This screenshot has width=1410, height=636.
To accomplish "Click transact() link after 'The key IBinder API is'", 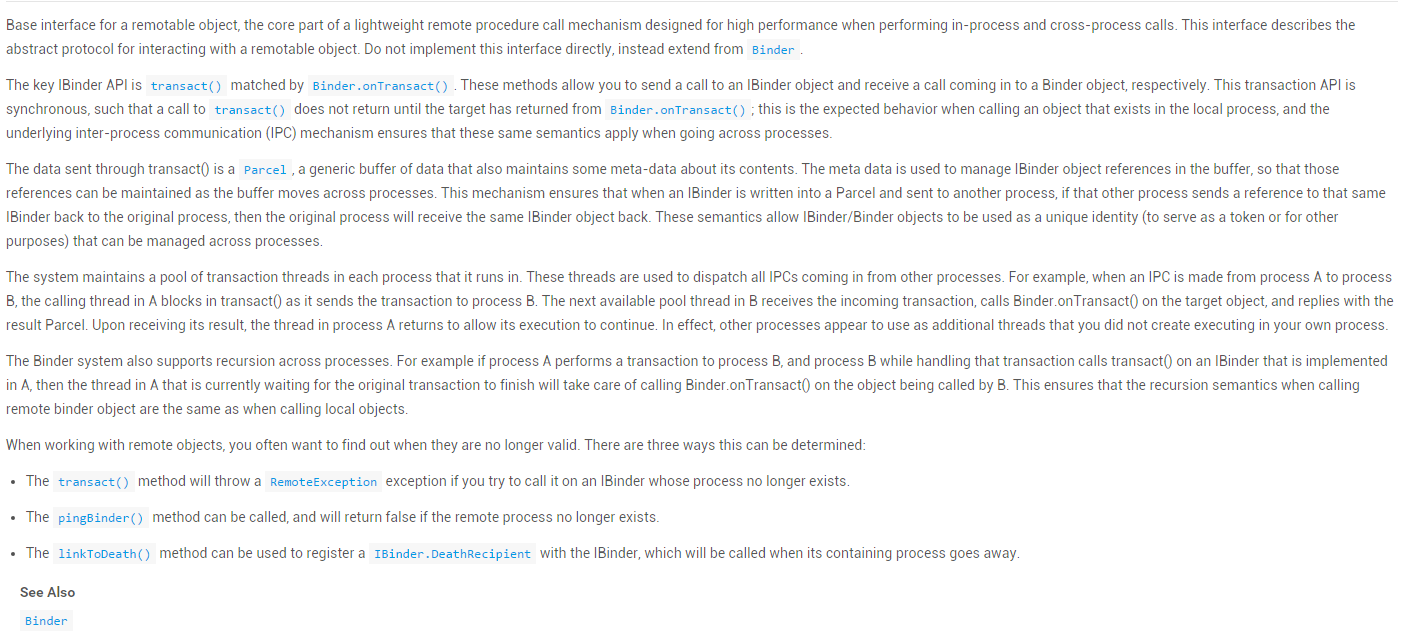I will click(x=186, y=86).
